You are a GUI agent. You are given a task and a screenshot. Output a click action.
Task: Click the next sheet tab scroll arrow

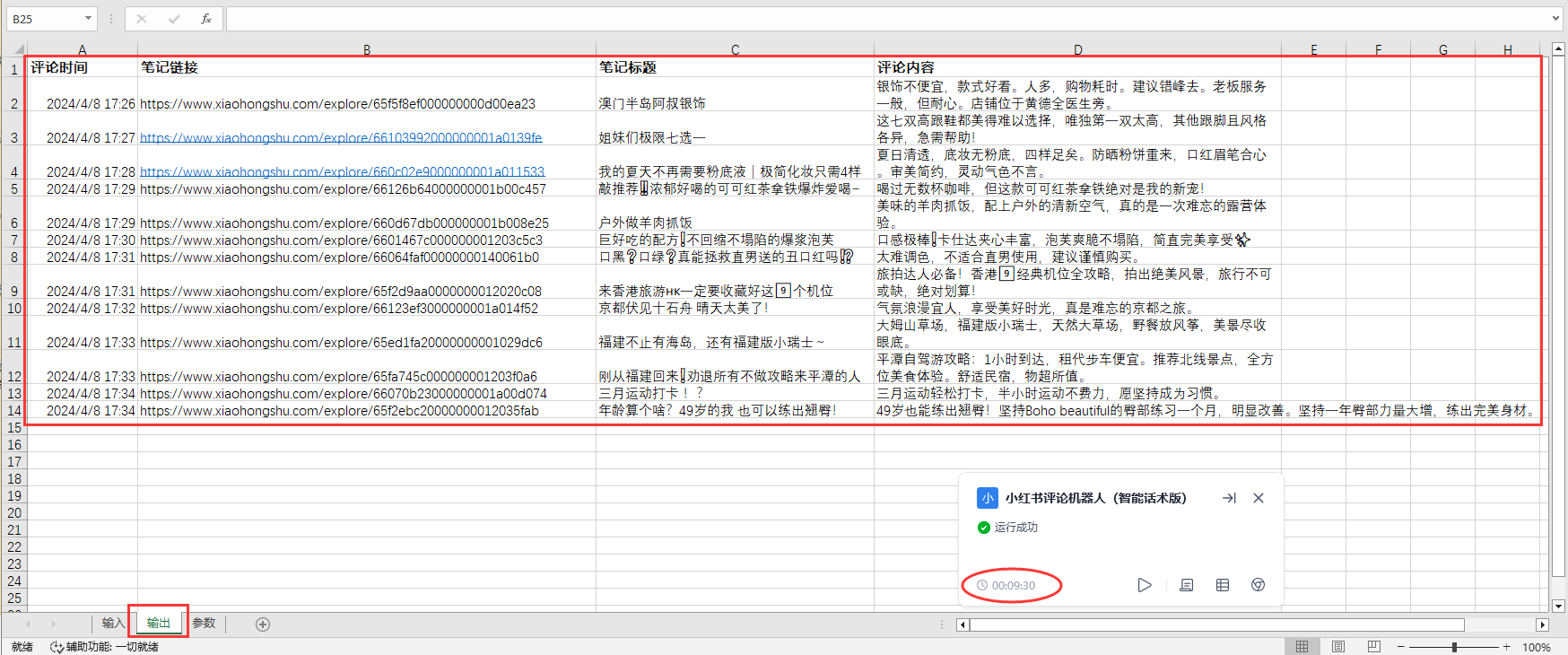(x=53, y=624)
